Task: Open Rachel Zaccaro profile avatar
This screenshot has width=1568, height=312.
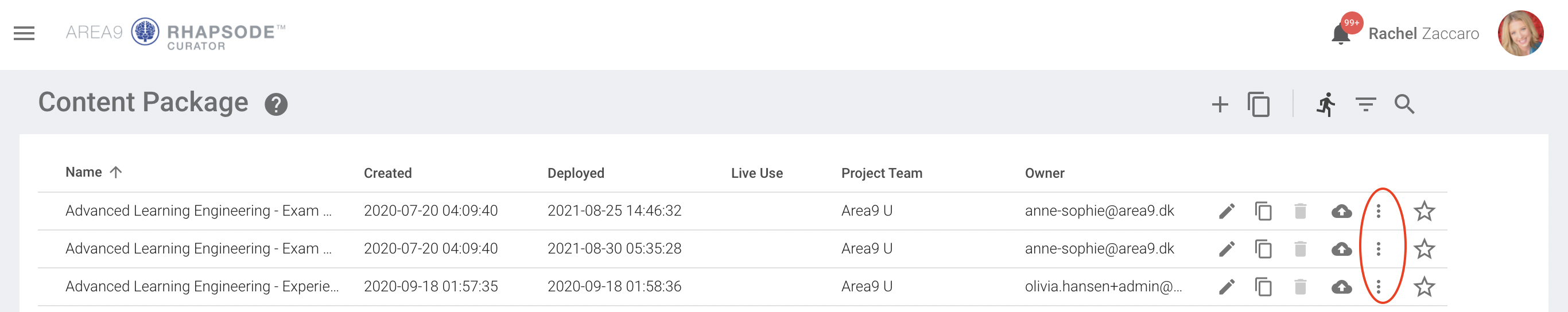Action: click(1520, 33)
